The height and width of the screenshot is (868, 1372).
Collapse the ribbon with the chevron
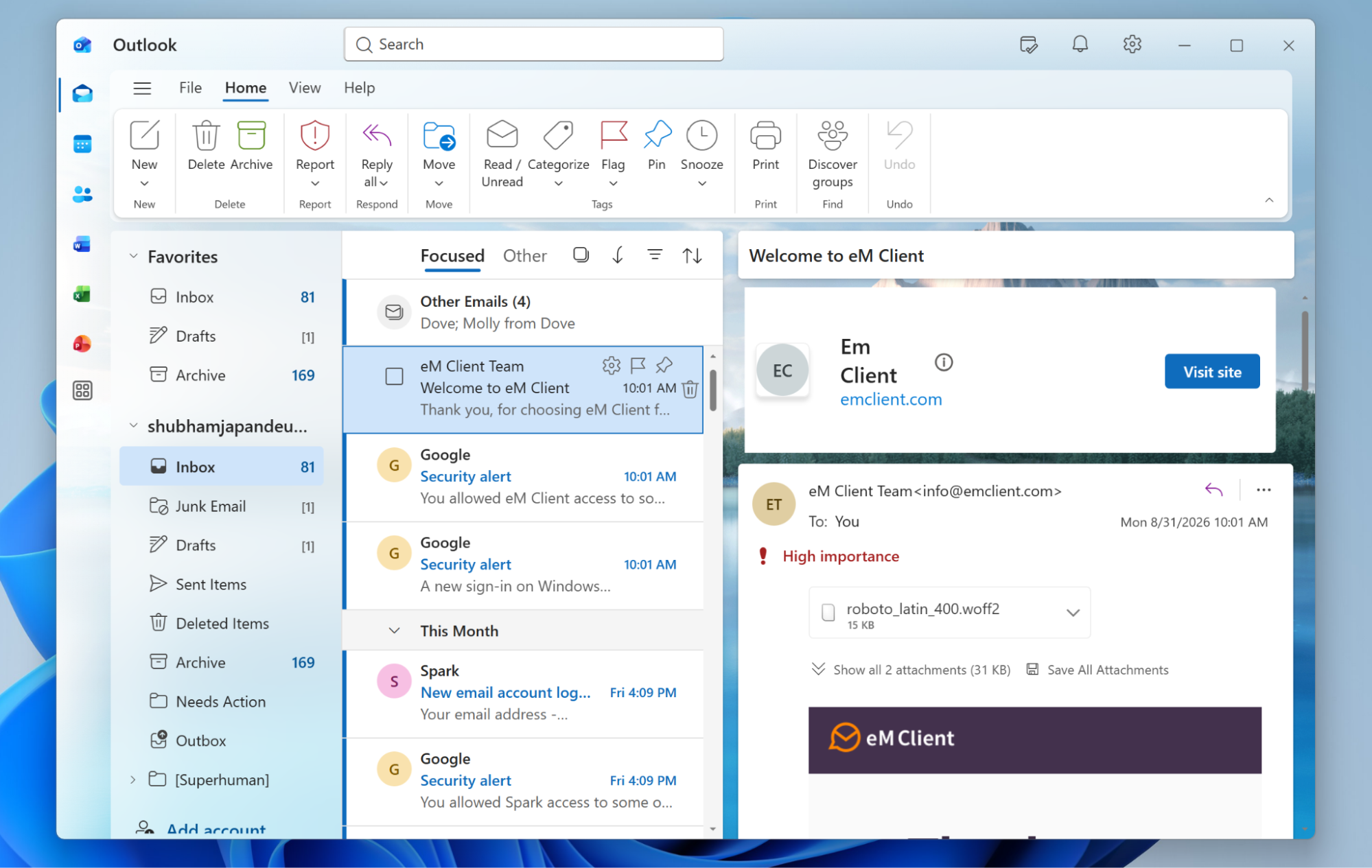[x=1269, y=200]
